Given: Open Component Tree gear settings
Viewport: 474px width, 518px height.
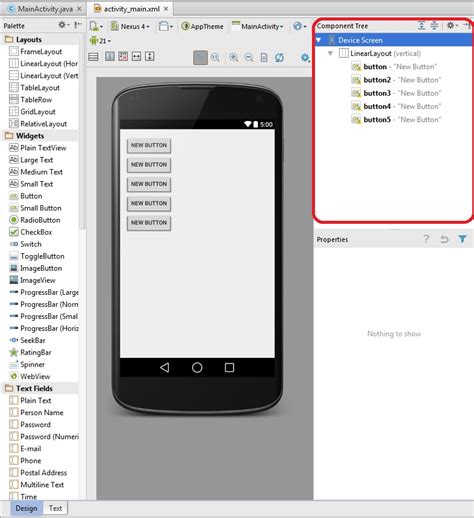Looking at the screenshot, I should tap(452, 25).
